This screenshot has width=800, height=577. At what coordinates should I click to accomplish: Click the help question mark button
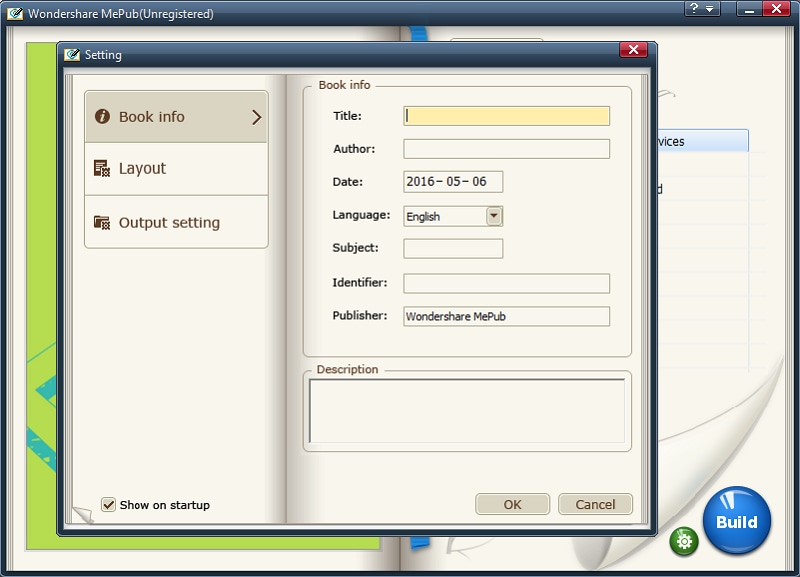coord(693,8)
